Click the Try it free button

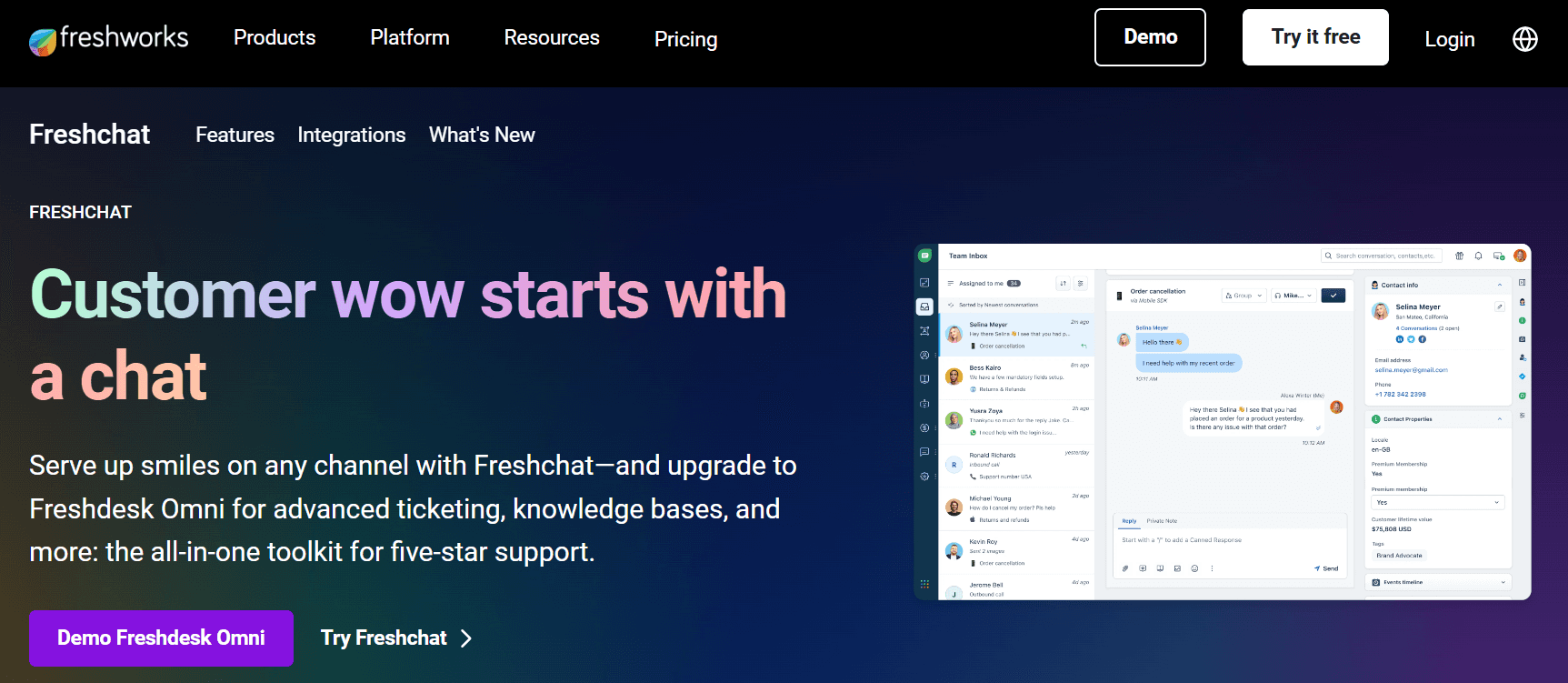click(x=1315, y=37)
